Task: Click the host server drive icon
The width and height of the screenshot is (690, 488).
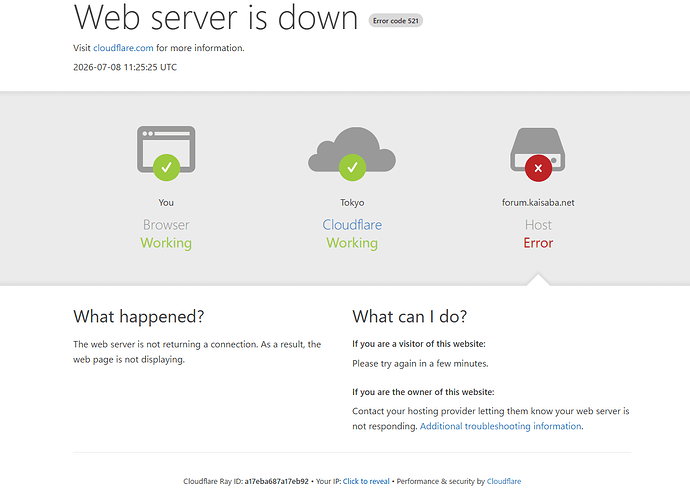Action: [538, 150]
